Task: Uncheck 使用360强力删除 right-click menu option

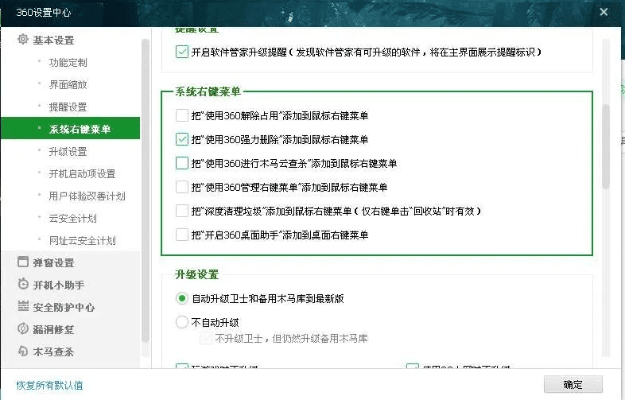Action: [182, 139]
